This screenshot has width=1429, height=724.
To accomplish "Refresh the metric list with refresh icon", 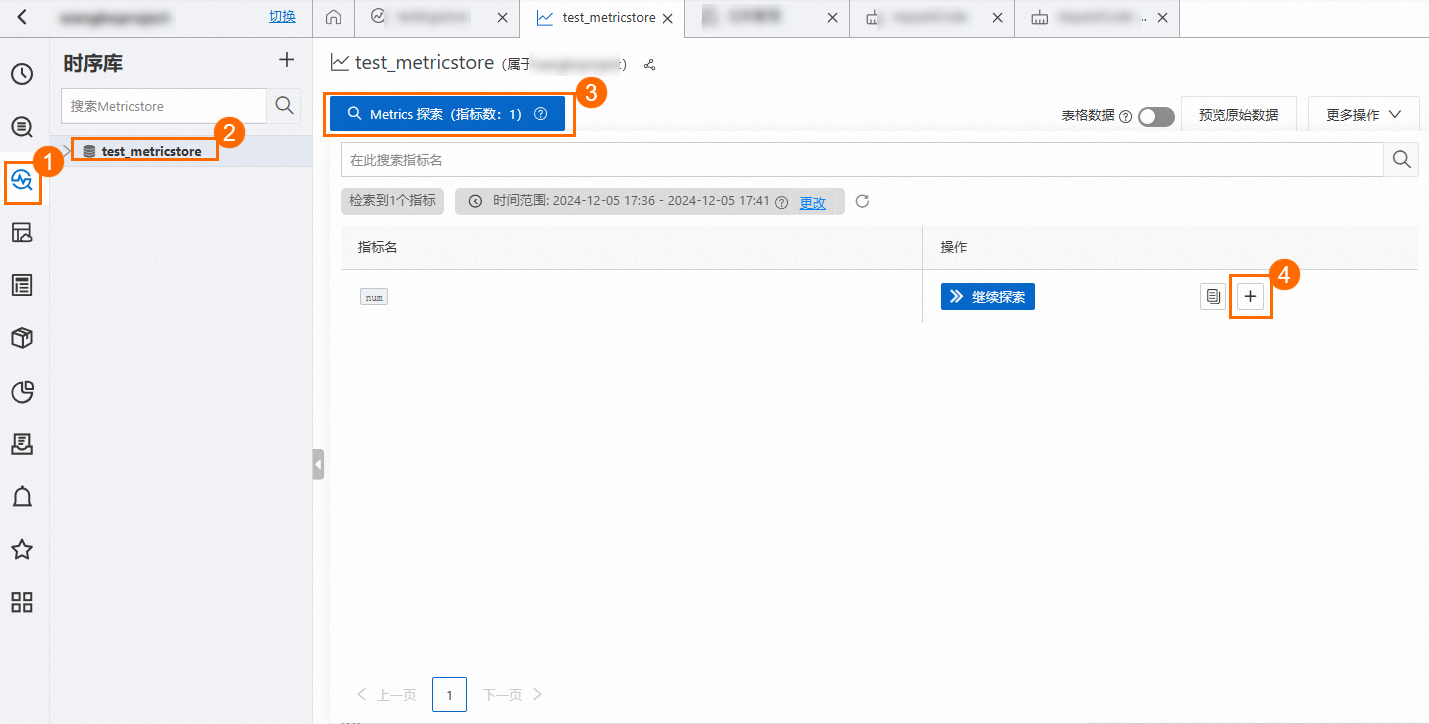I will (x=863, y=201).
